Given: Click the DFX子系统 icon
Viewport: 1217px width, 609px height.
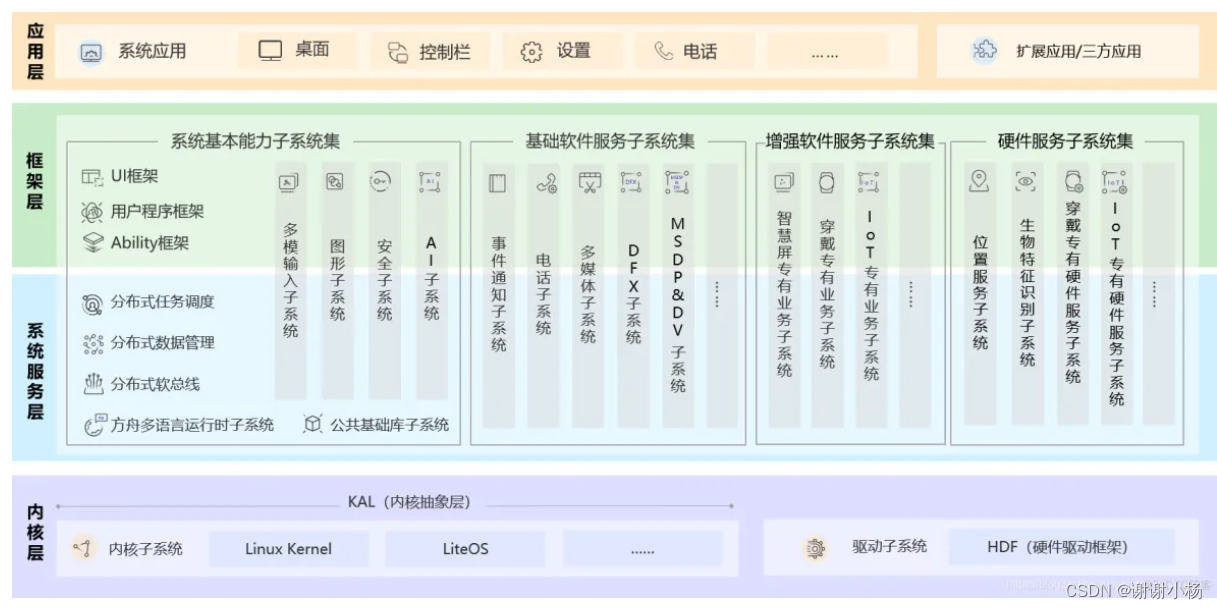Looking at the screenshot, I should [631, 182].
